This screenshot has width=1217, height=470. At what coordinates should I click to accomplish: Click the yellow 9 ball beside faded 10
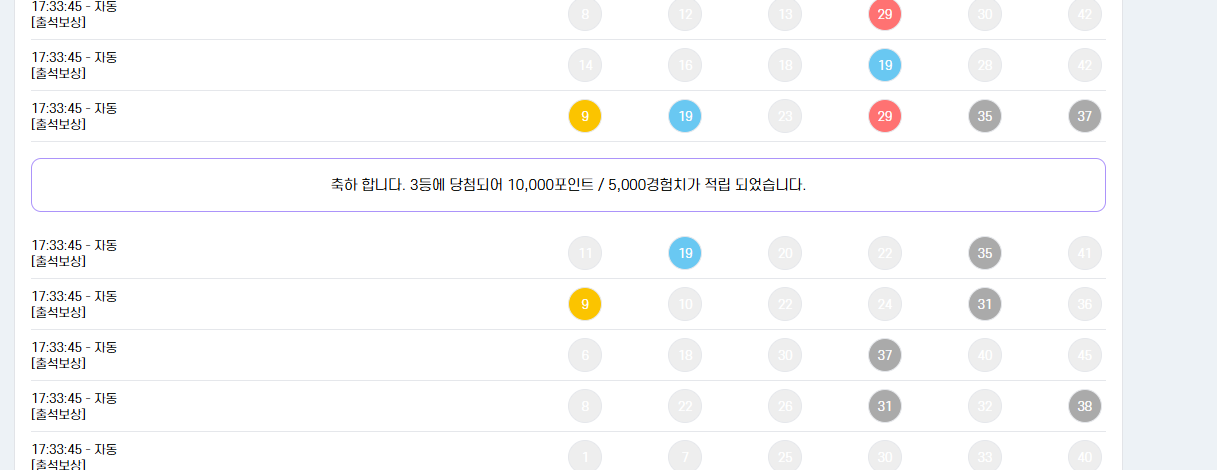point(585,304)
